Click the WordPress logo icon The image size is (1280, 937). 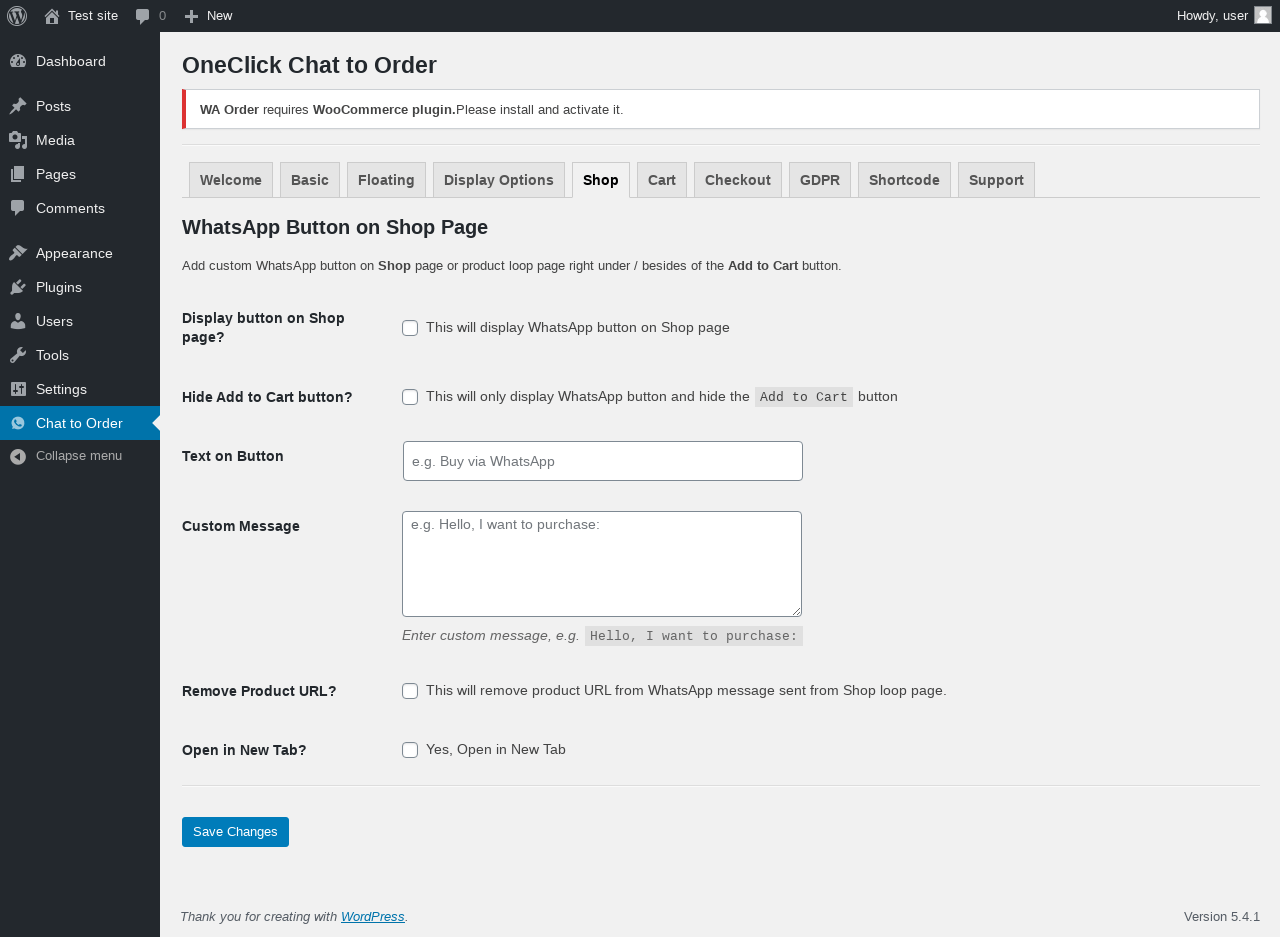point(17,16)
